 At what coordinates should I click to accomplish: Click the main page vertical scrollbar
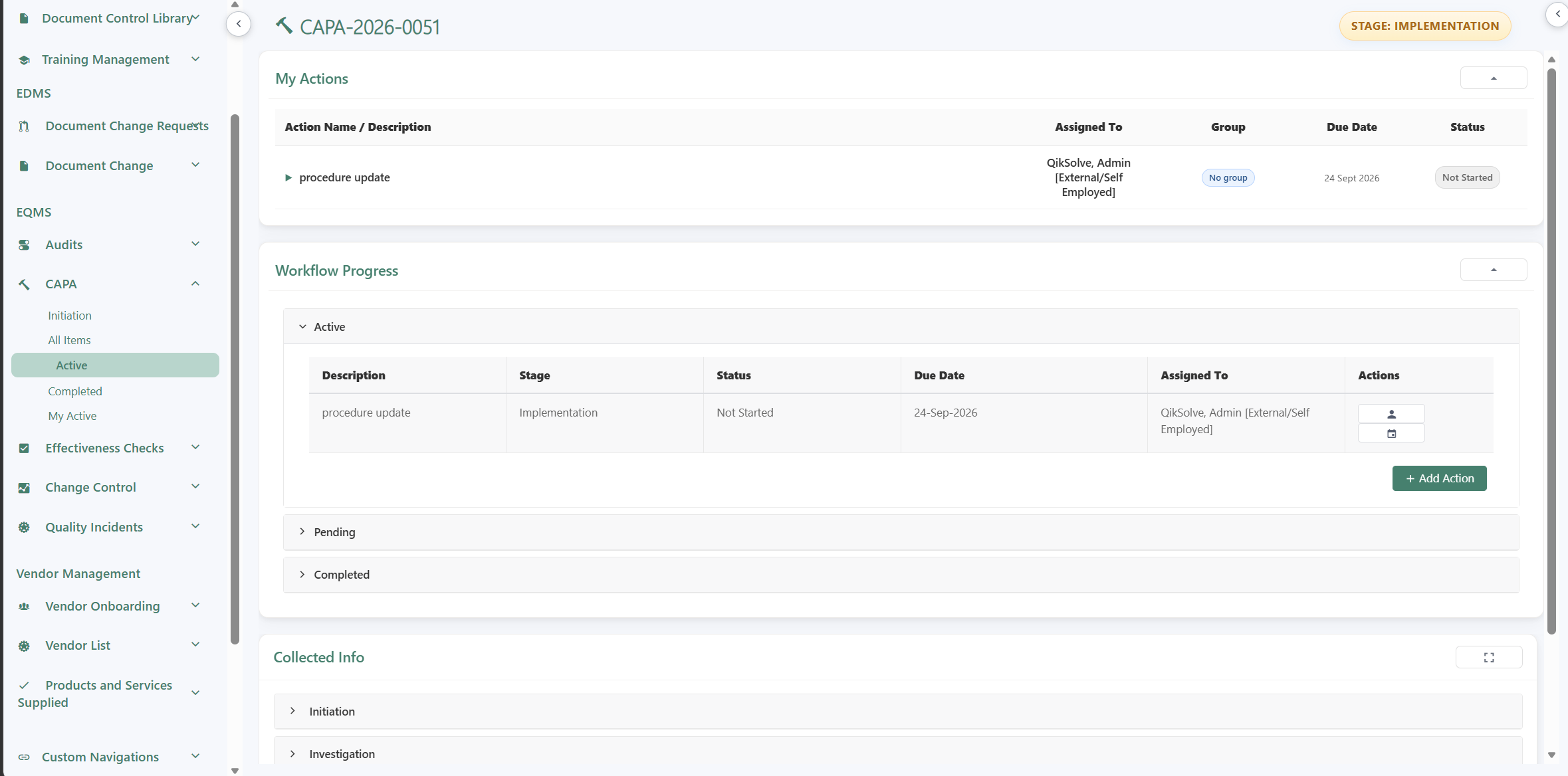point(1551,352)
